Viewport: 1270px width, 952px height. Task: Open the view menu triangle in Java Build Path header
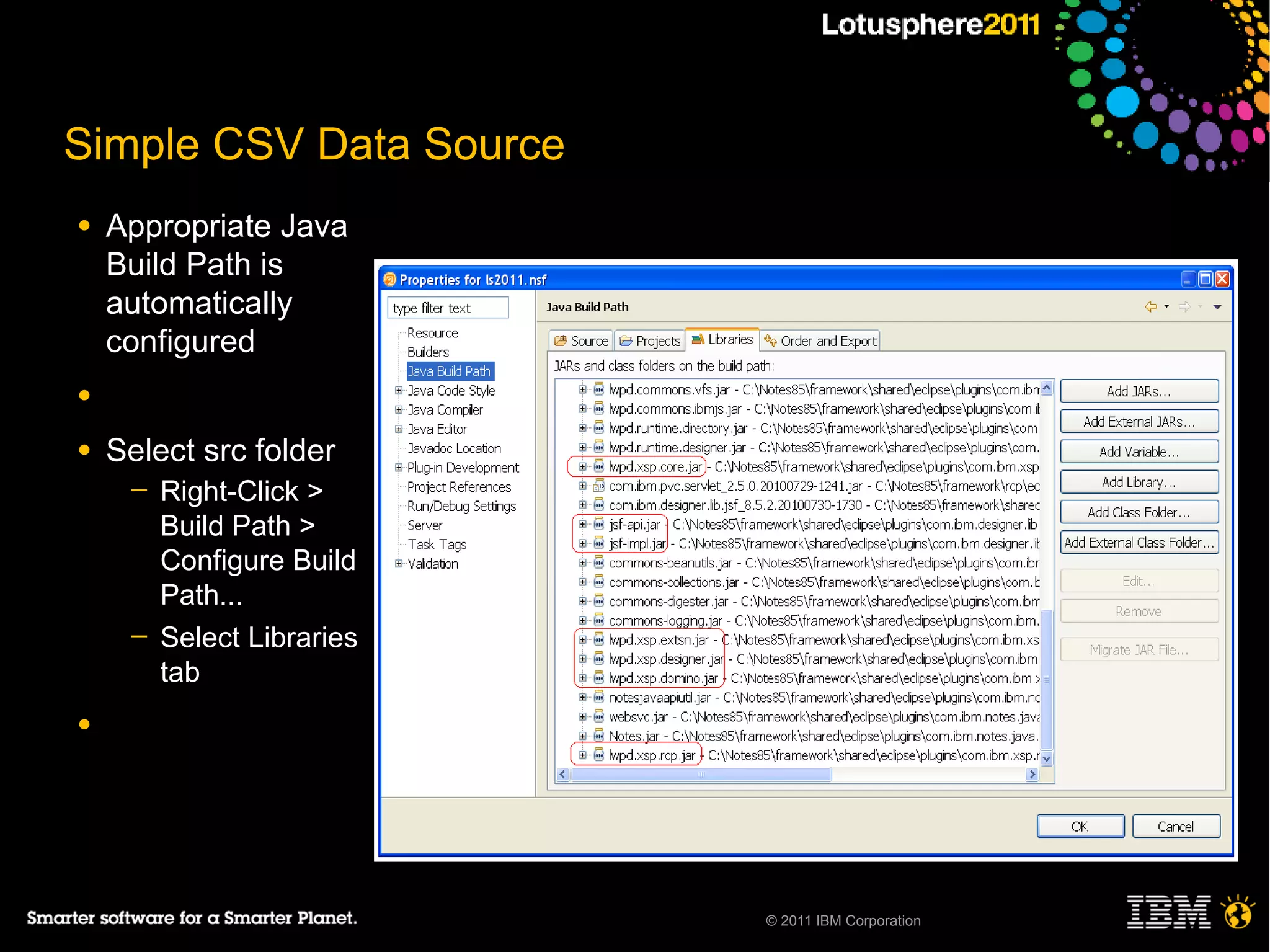coord(1217,307)
